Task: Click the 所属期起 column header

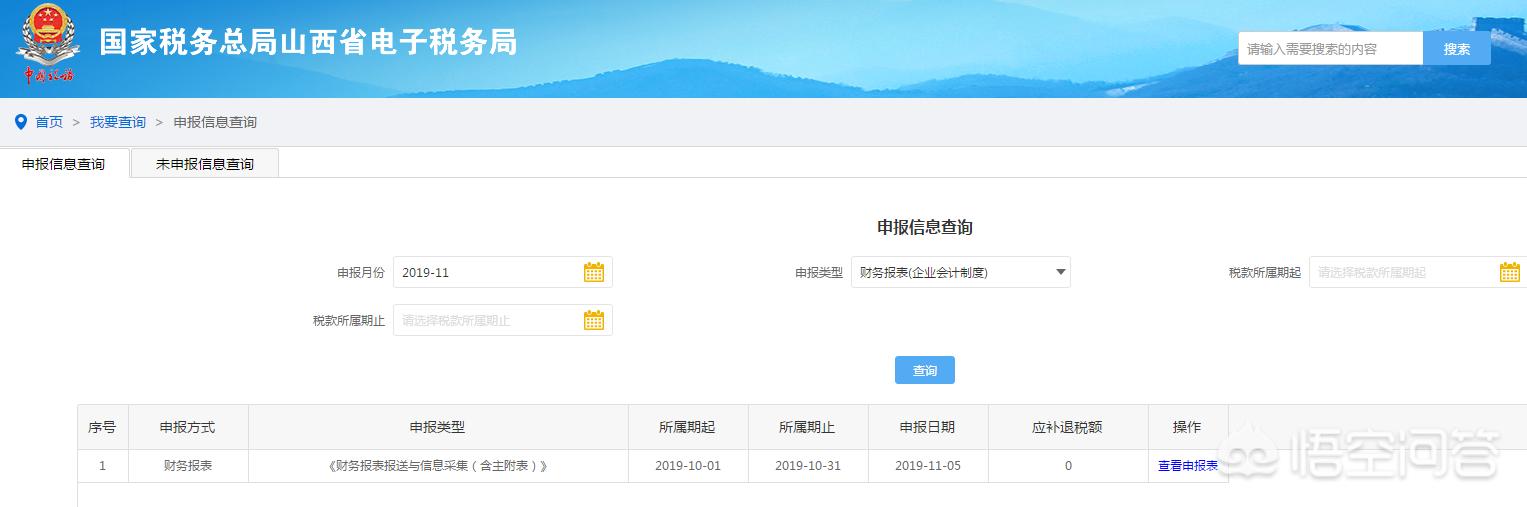Action: 688,427
